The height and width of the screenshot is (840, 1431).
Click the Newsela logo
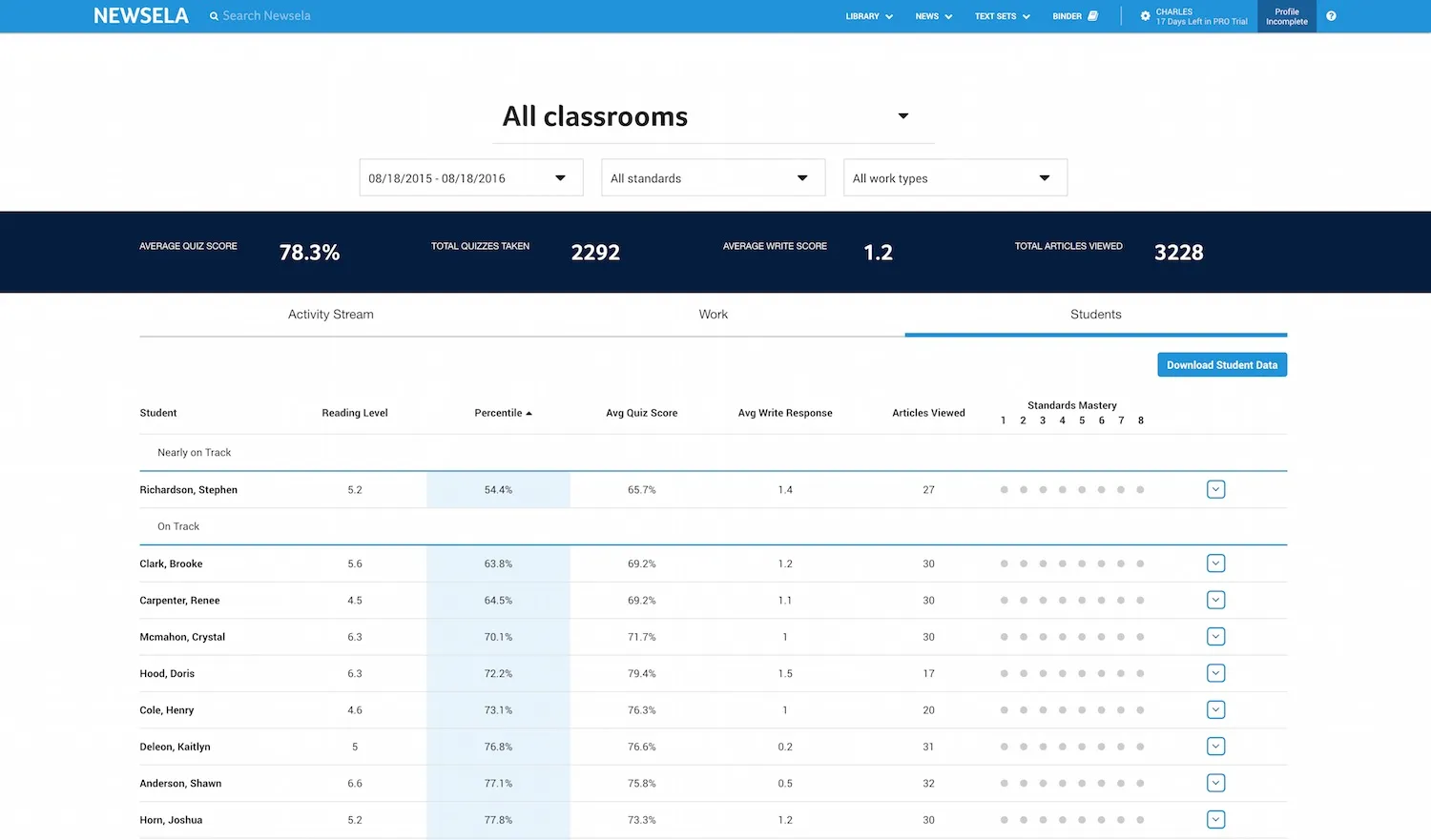click(x=141, y=16)
